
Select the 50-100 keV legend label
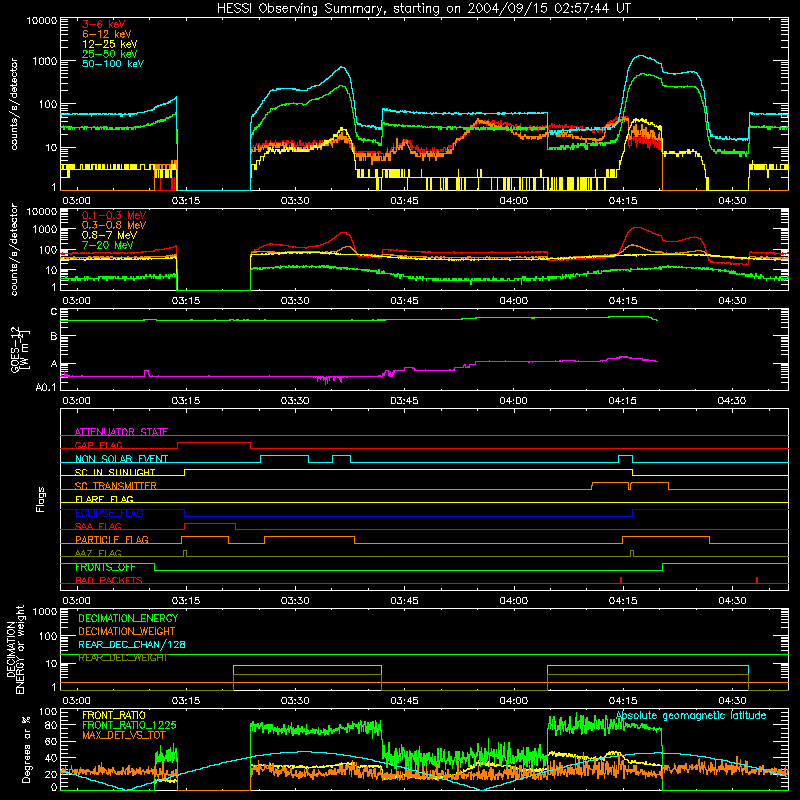[x=113, y=63]
